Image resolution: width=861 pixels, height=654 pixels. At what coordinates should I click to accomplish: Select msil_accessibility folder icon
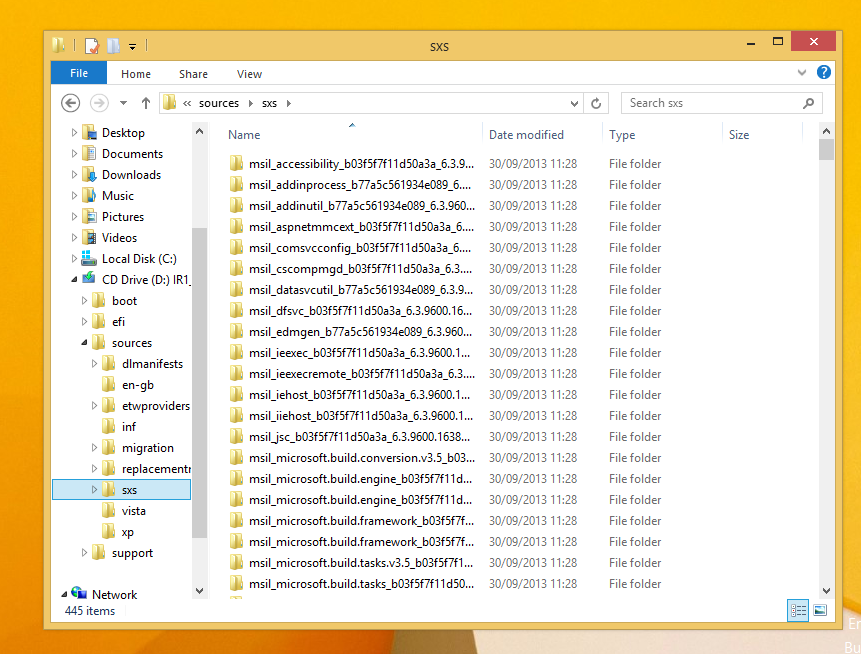[x=236, y=163]
